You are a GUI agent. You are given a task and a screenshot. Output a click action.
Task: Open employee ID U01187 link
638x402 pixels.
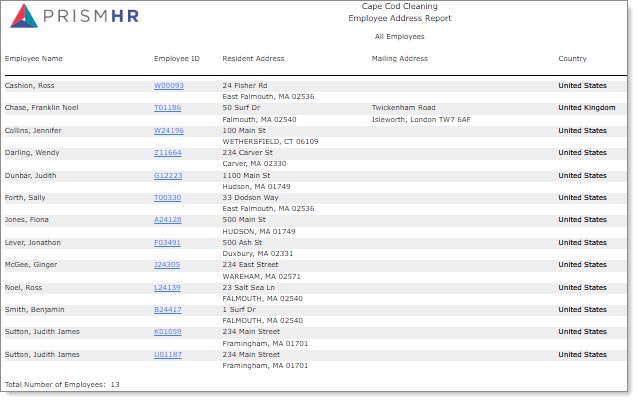pyautogui.click(x=168, y=355)
